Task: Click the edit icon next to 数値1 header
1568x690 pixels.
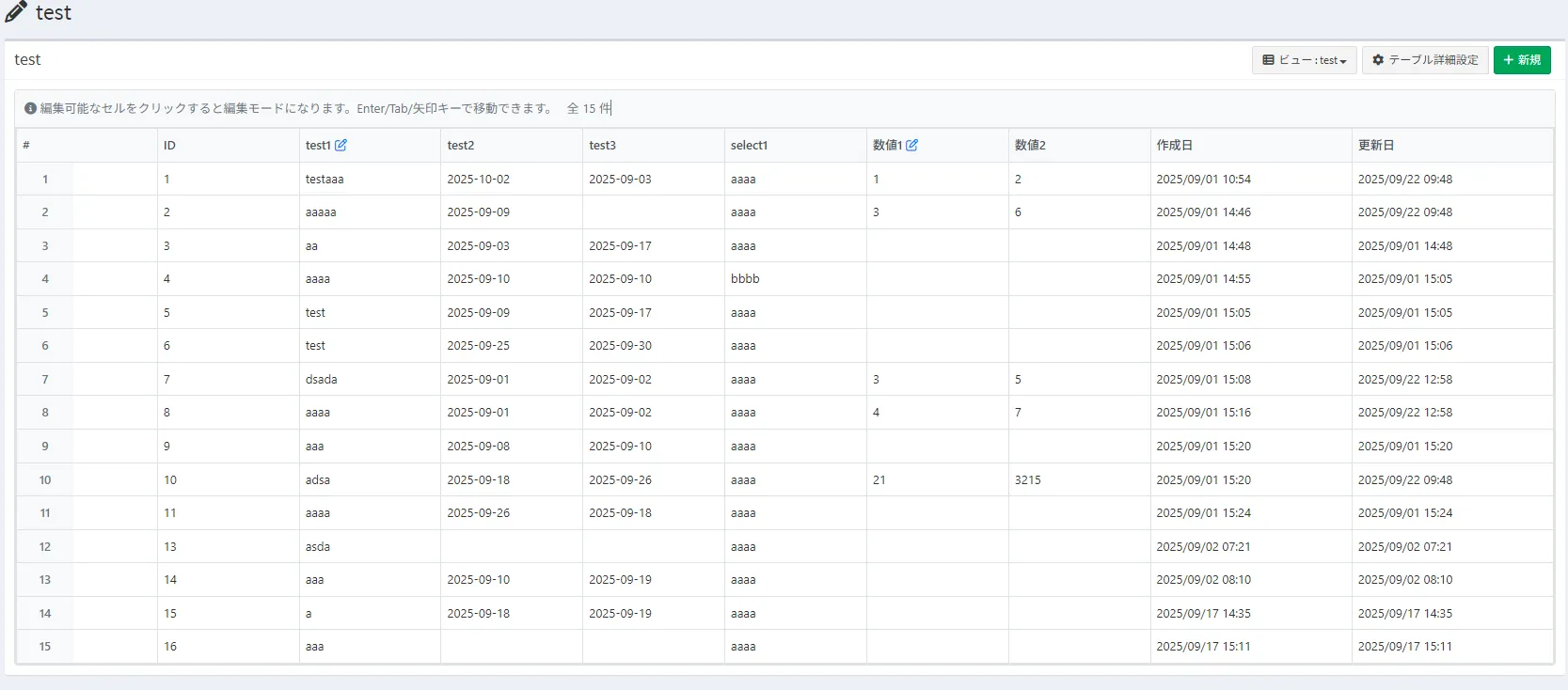Action: [911, 145]
